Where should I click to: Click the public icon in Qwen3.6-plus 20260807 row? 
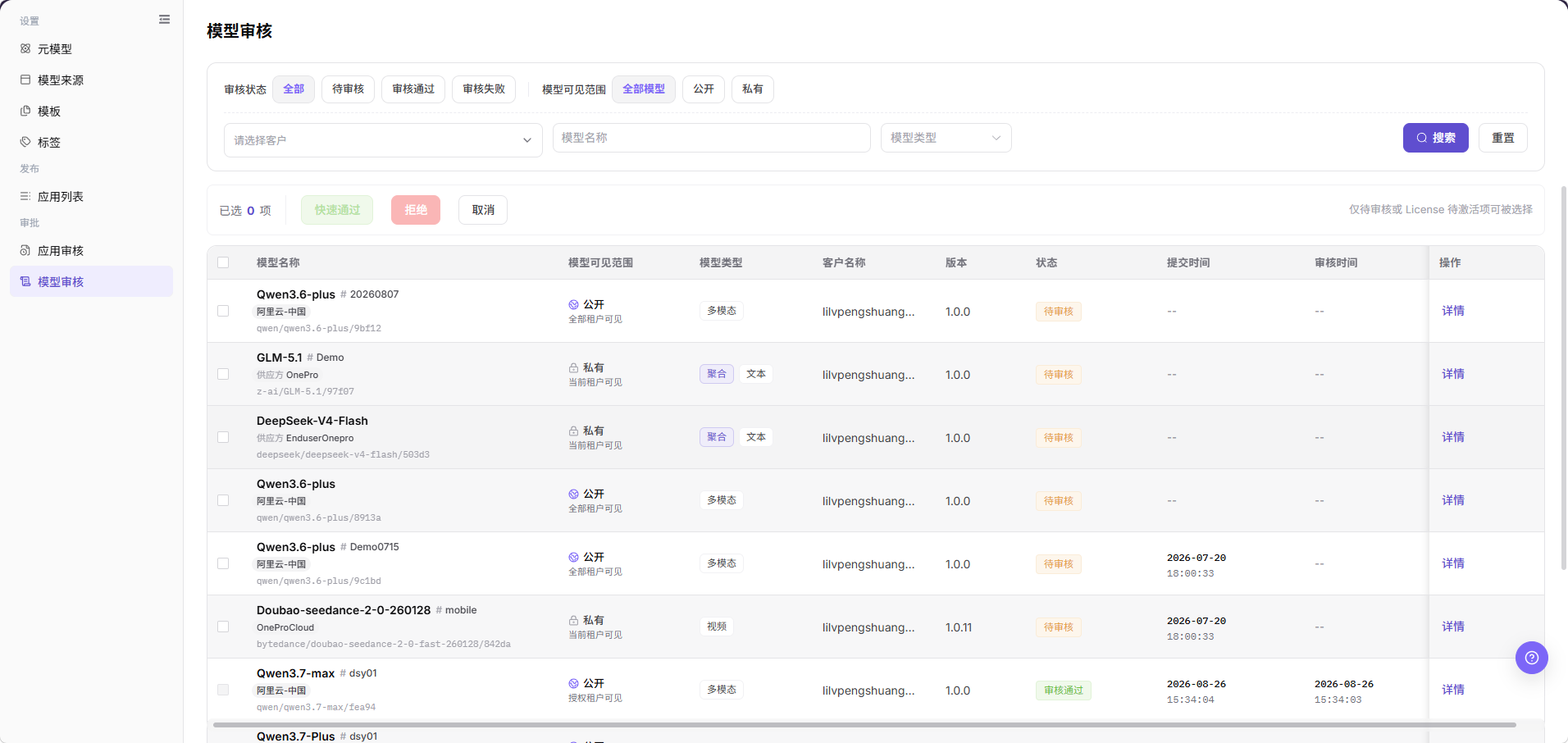574,304
